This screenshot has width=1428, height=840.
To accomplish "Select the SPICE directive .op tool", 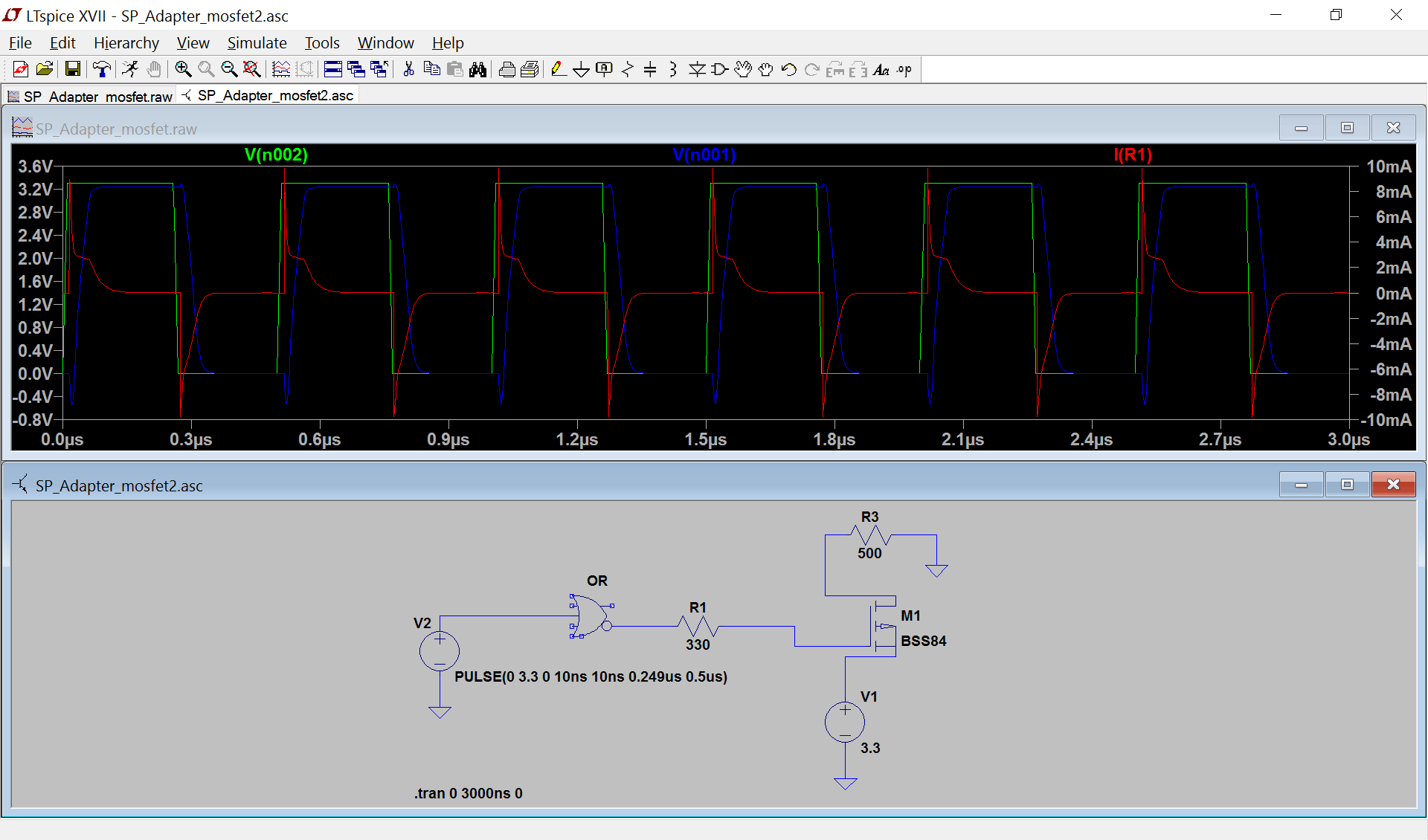I will (x=904, y=70).
